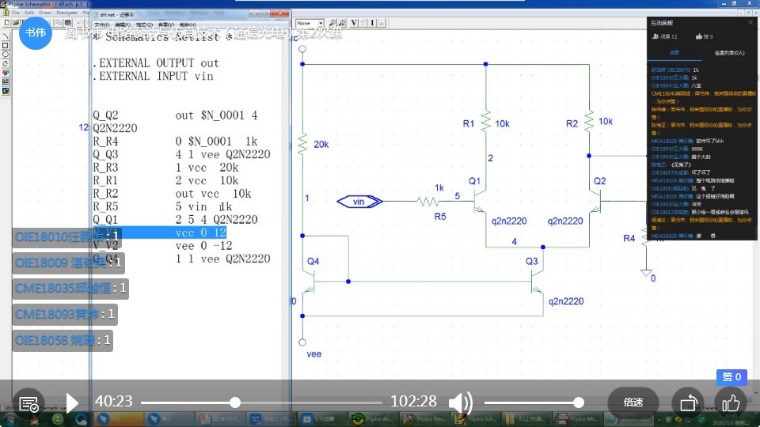Click the OIE18009 chat overlay bubble
The height and width of the screenshot is (427, 760).
pos(68,263)
